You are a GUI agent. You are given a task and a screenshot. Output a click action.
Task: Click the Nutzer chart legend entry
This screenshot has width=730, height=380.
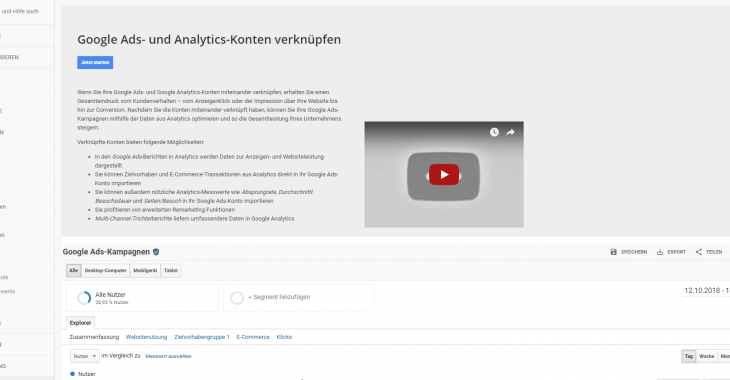[83, 374]
